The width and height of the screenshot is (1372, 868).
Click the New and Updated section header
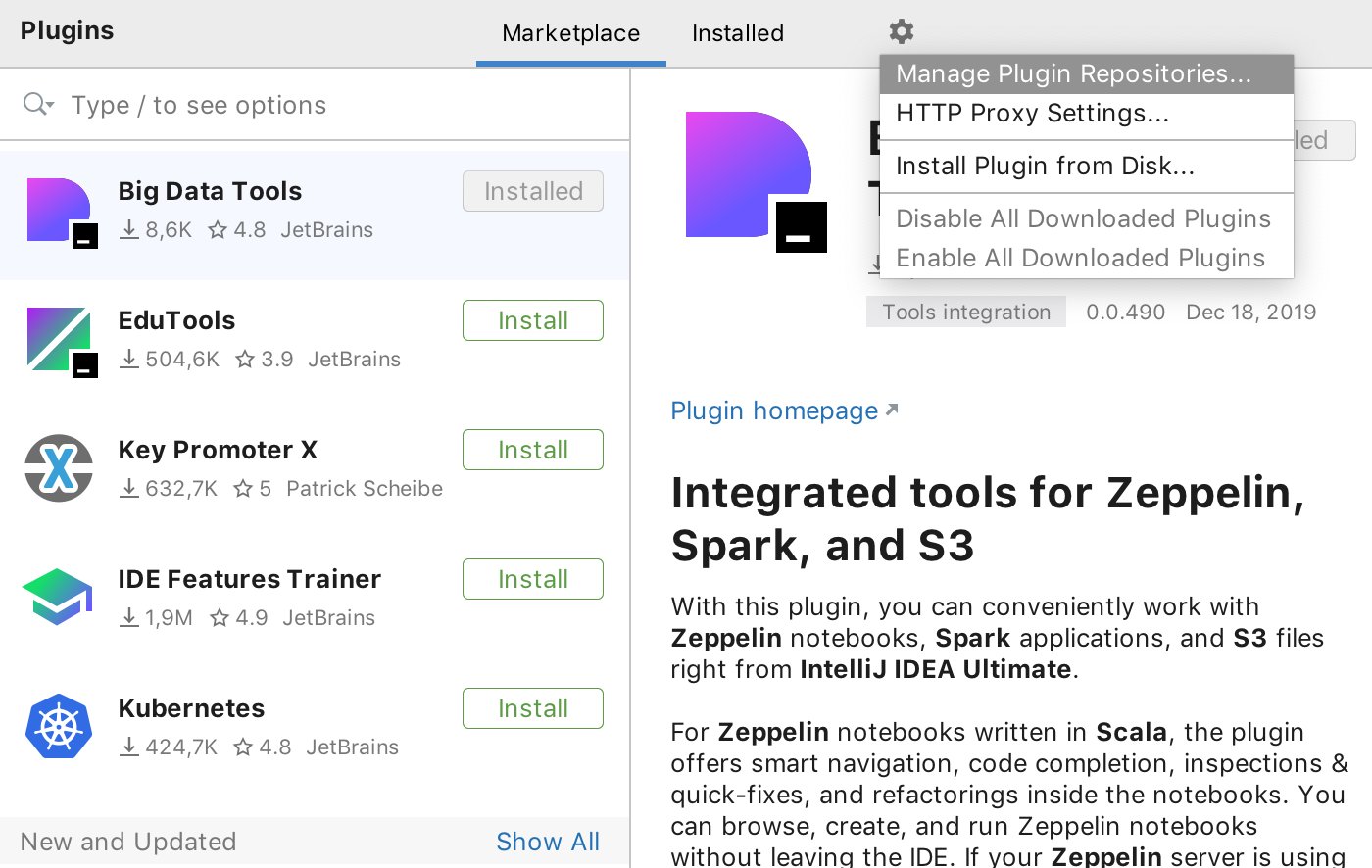pyautogui.click(x=128, y=842)
